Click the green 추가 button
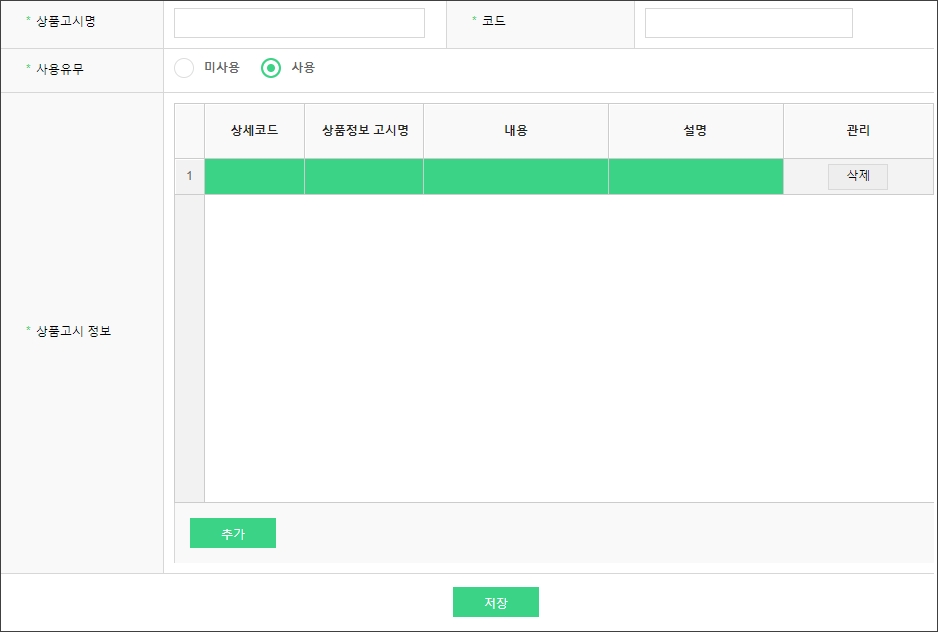Image resolution: width=938 pixels, height=632 pixels. [x=232, y=534]
